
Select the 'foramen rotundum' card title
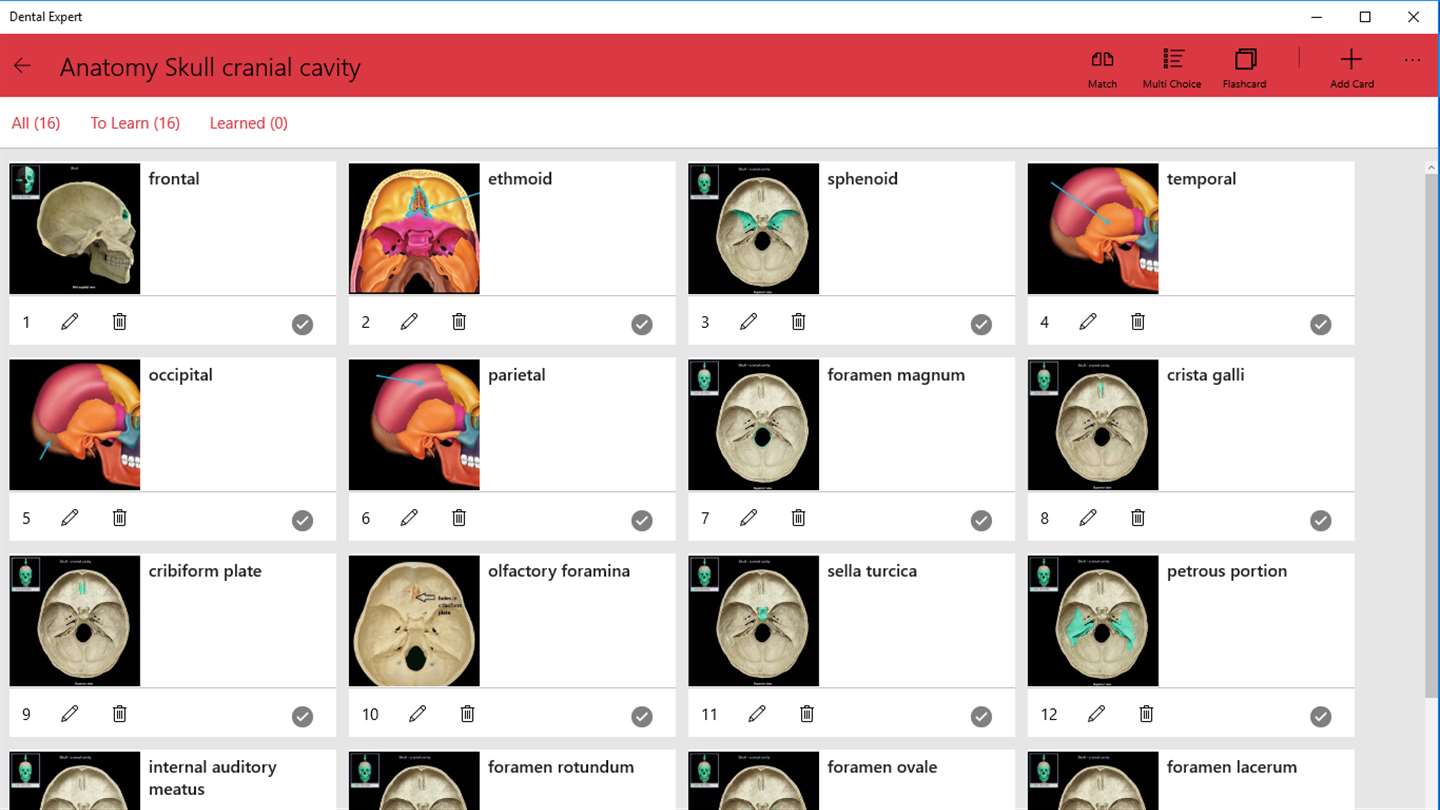561,767
